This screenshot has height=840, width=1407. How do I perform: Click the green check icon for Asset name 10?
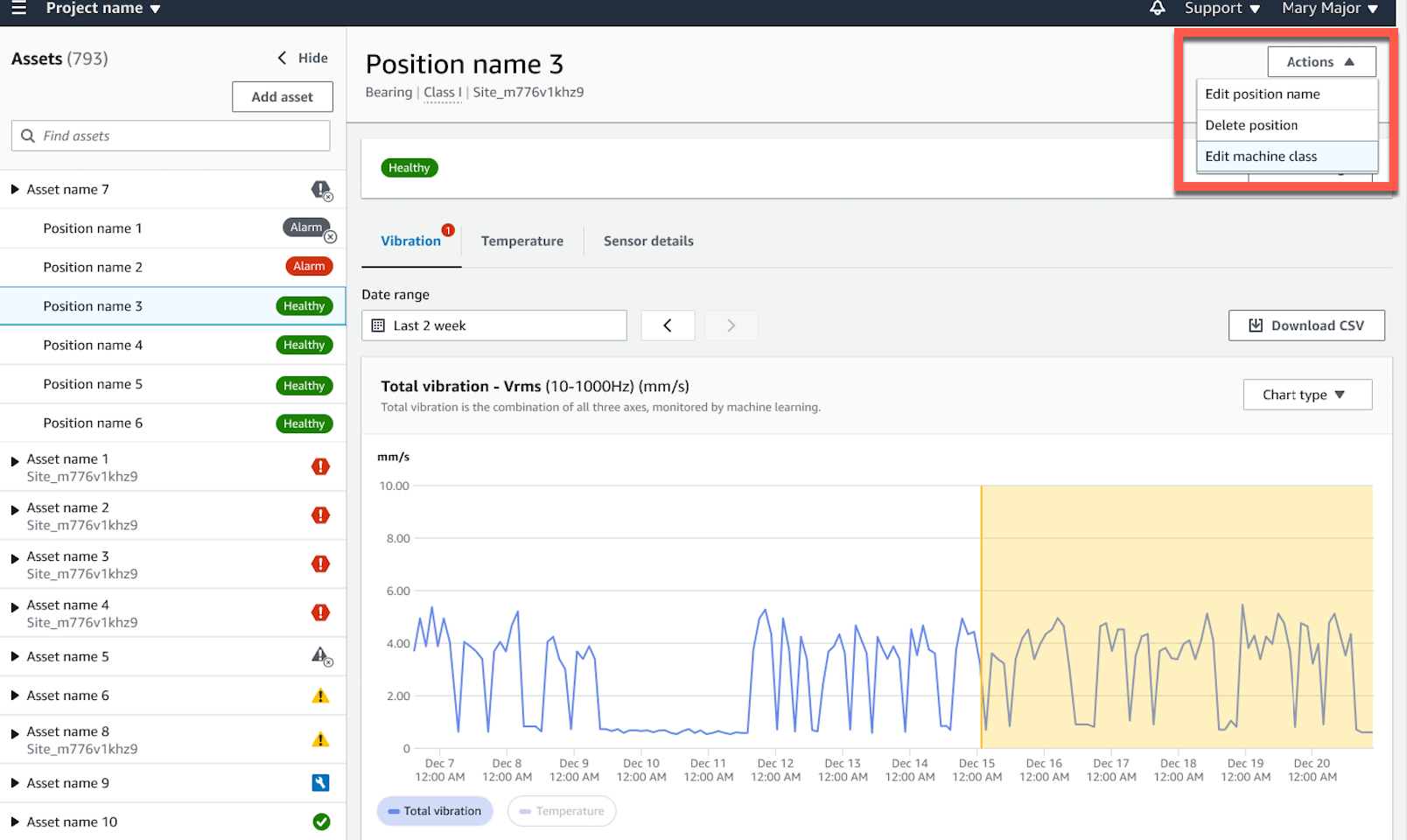pyautogui.click(x=320, y=822)
